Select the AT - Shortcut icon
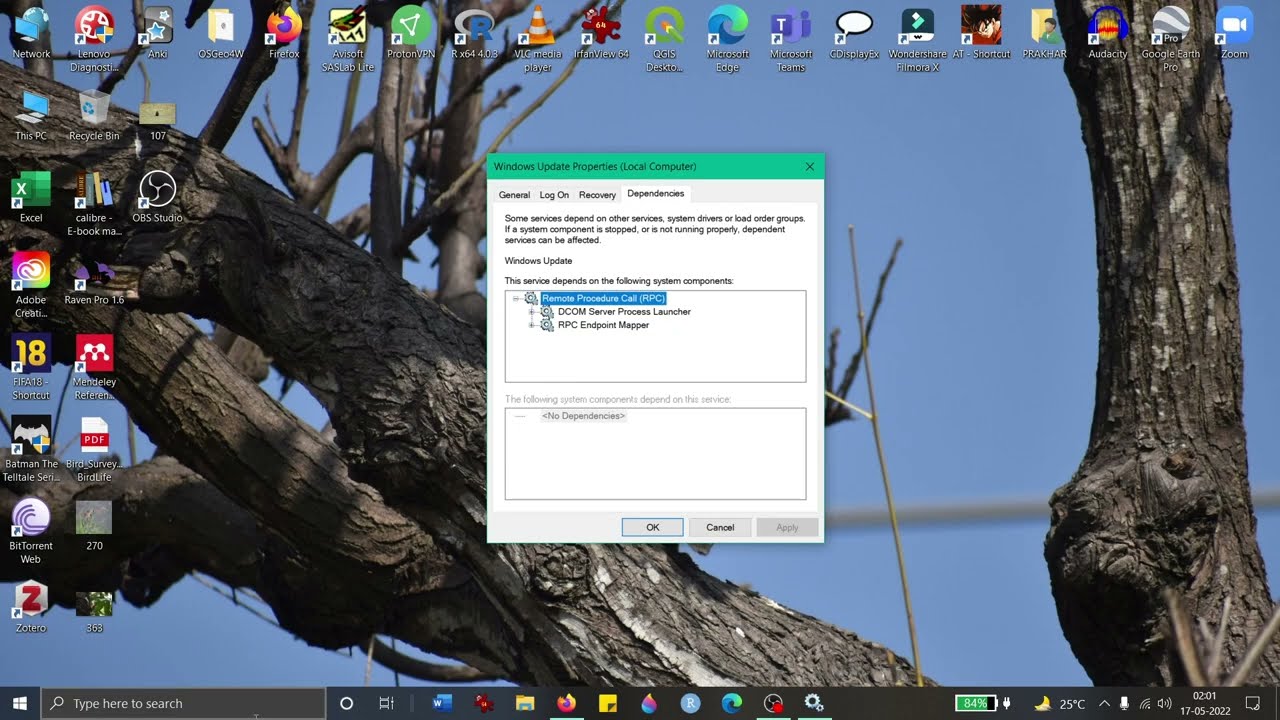 pyautogui.click(x=981, y=33)
